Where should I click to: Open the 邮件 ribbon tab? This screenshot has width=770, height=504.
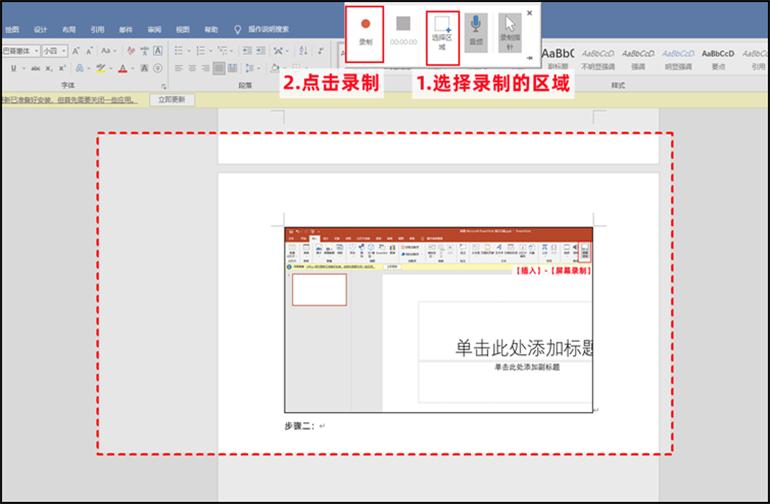click(126, 29)
